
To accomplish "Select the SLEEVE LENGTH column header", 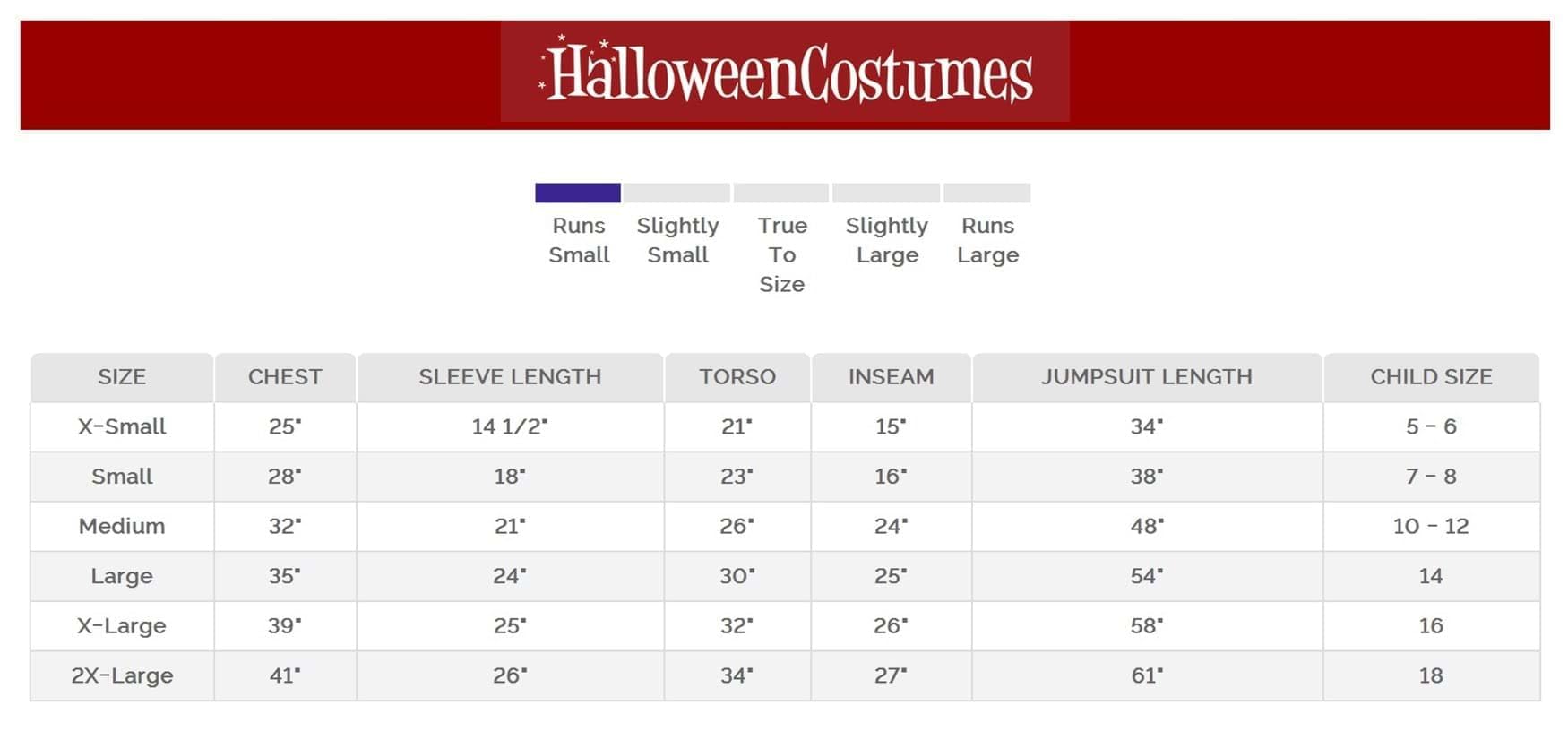I will [x=510, y=377].
